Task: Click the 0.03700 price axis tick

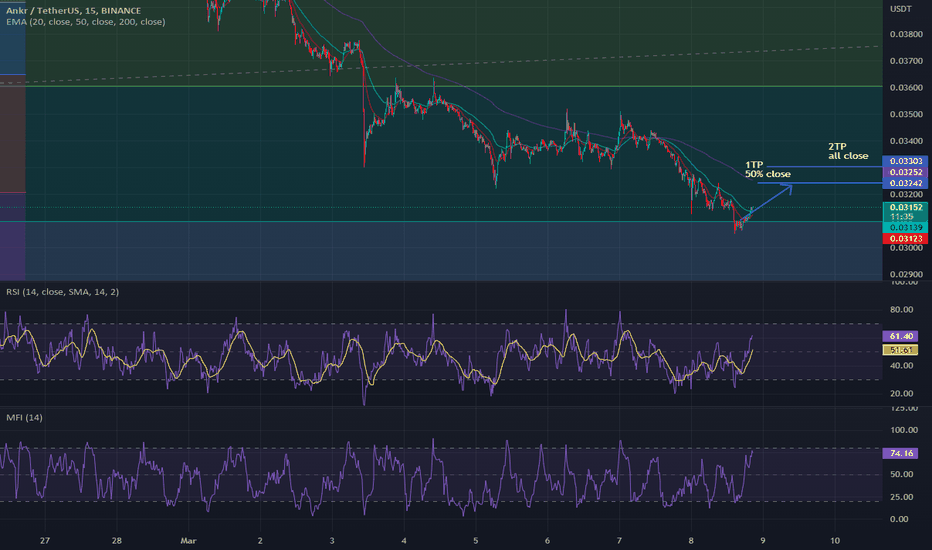Action: point(906,61)
